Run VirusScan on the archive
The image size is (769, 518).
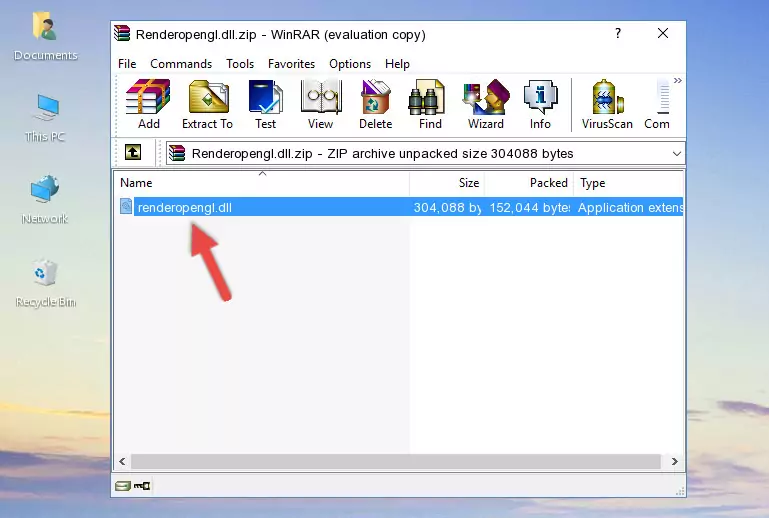(x=607, y=104)
